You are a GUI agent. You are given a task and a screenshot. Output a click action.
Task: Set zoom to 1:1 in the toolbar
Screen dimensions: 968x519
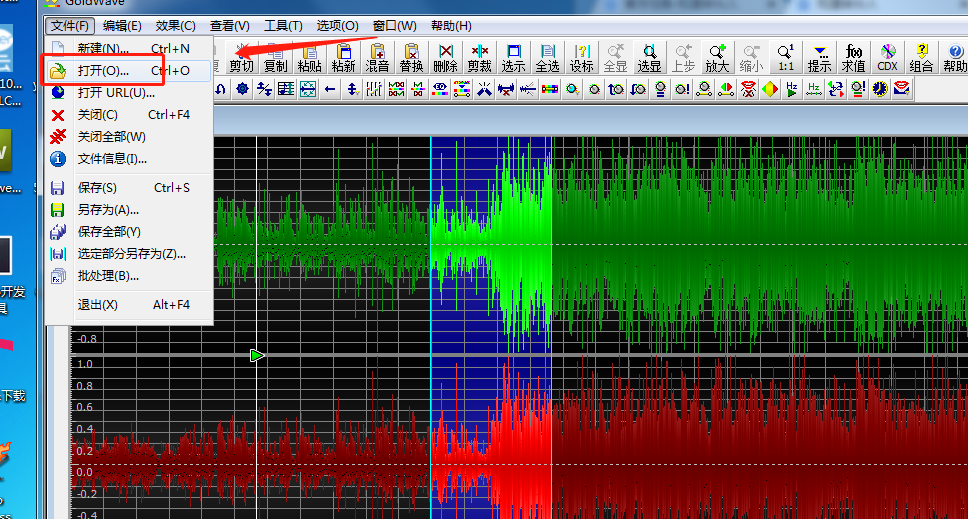tap(785, 57)
